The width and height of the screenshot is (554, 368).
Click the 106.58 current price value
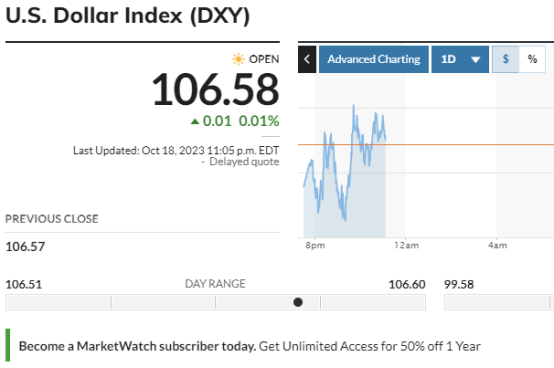[x=216, y=90]
